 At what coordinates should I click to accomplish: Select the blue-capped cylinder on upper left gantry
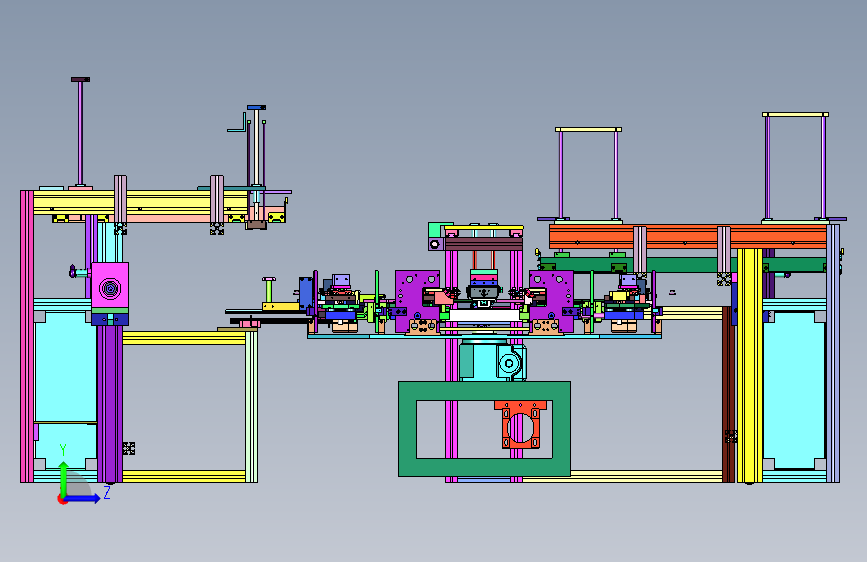pos(257,146)
